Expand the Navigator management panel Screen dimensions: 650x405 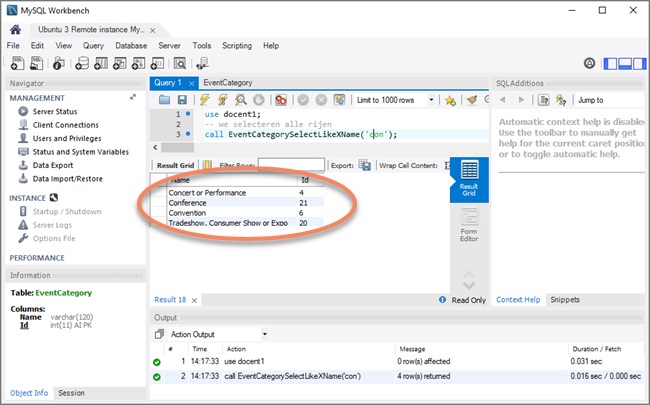pos(133,97)
